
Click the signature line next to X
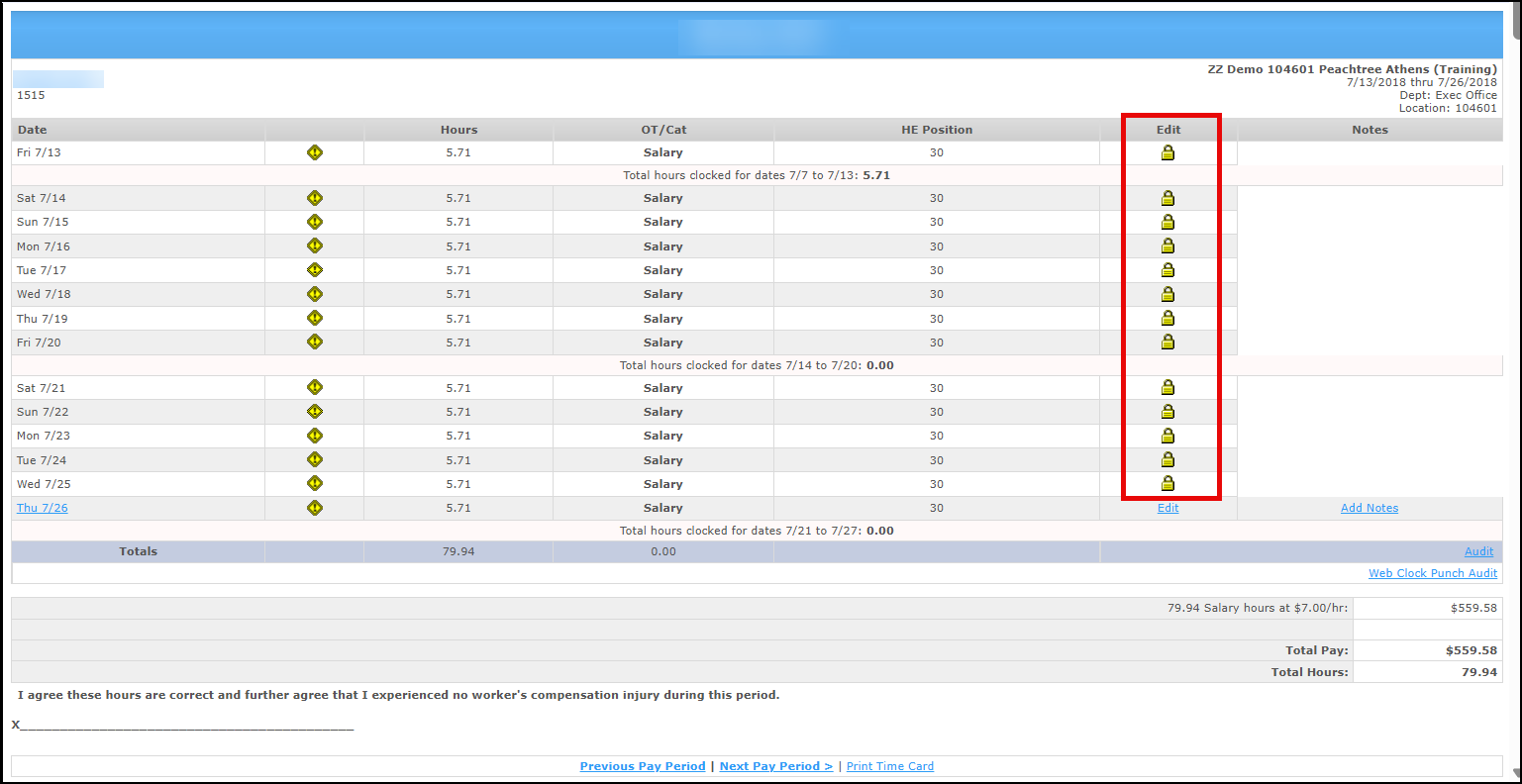pyautogui.click(x=186, y=725)
